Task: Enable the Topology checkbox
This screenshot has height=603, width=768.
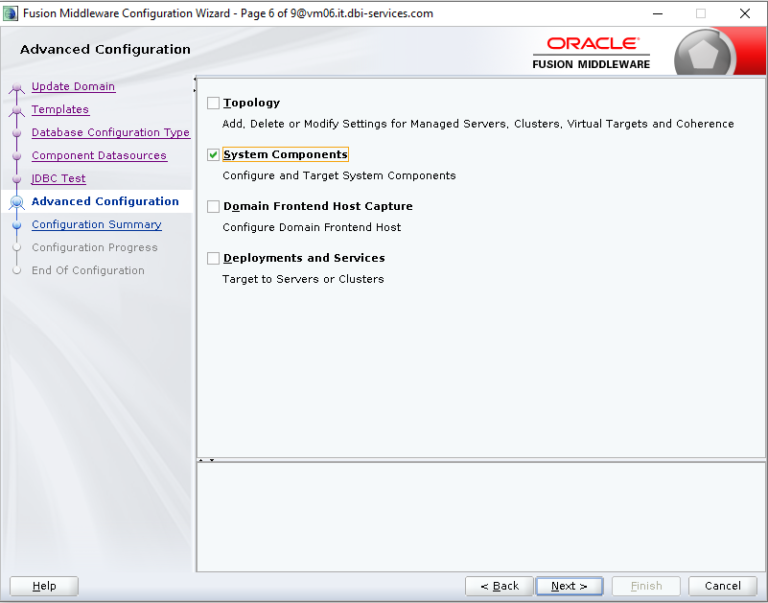Action: 213,103
